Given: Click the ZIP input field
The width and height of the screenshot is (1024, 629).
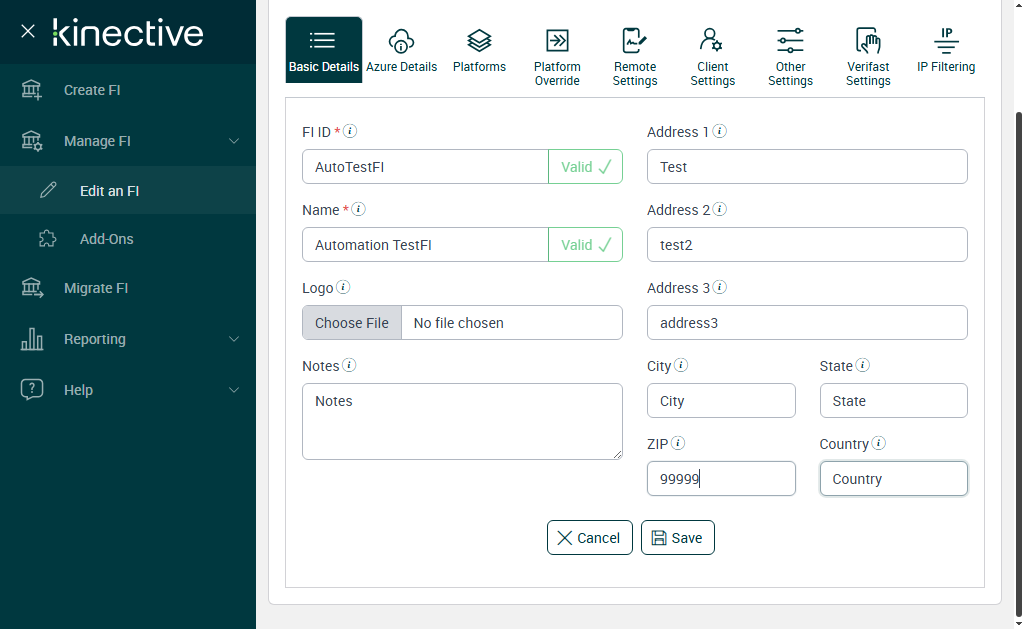Looking at the screenshot, I should 721,478.
